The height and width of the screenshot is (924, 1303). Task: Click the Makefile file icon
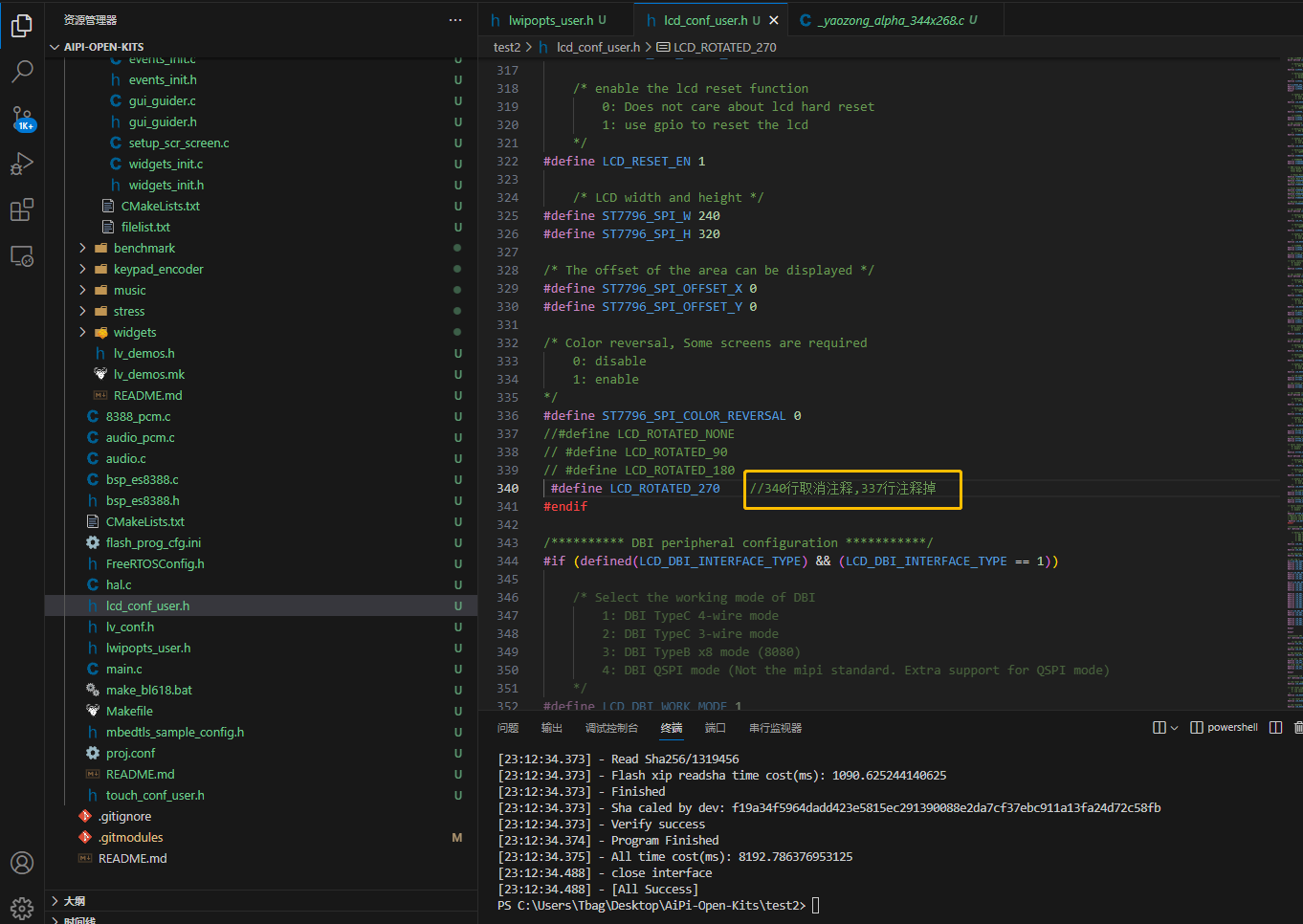(93, 711)
